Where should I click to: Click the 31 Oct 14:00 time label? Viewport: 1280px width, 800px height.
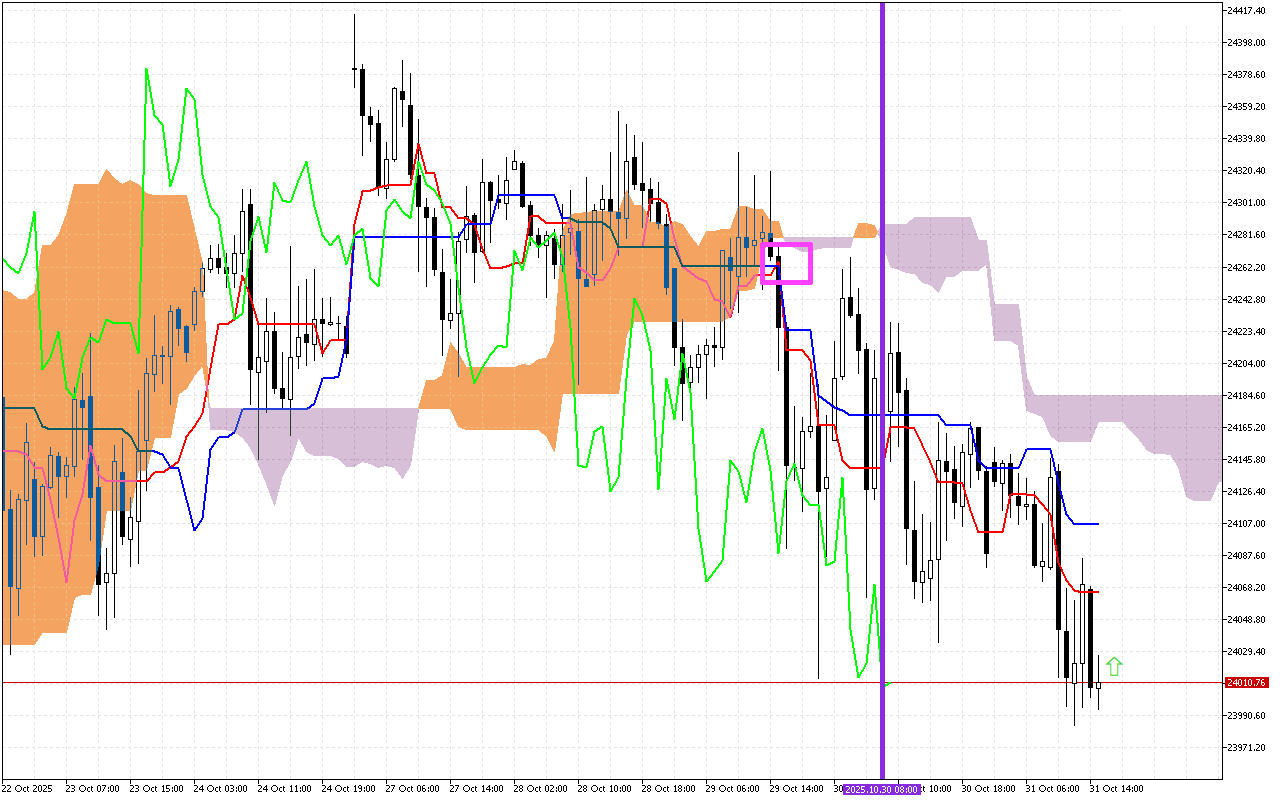(1116, 789)
